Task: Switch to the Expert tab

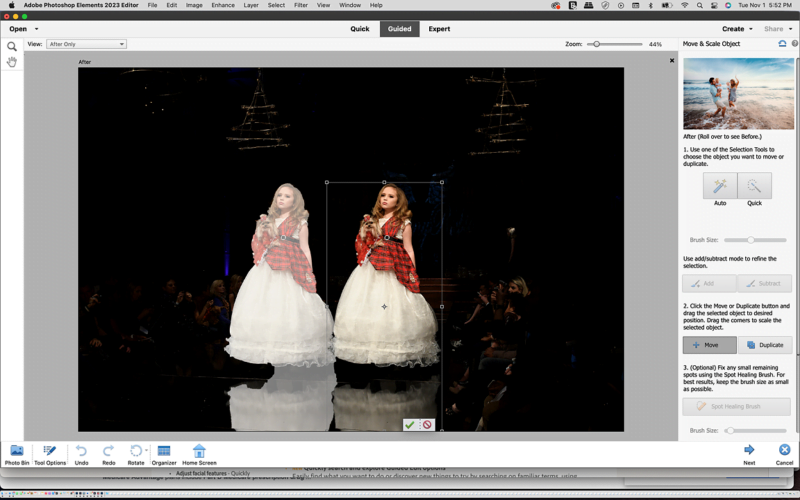Action: (439, 29)
